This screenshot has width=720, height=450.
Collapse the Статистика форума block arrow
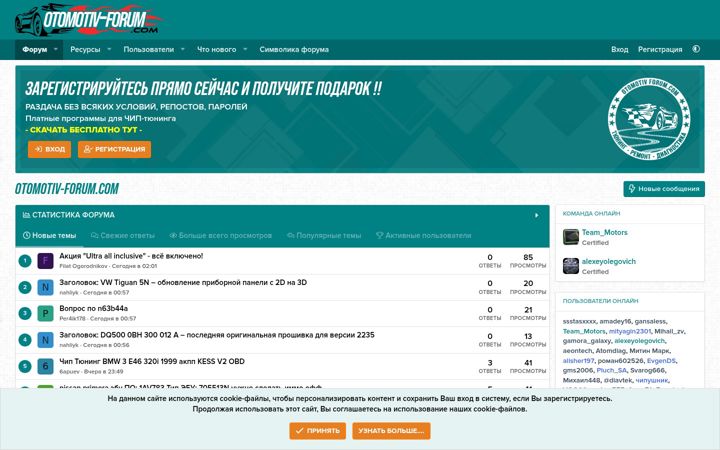coord(536,215)
